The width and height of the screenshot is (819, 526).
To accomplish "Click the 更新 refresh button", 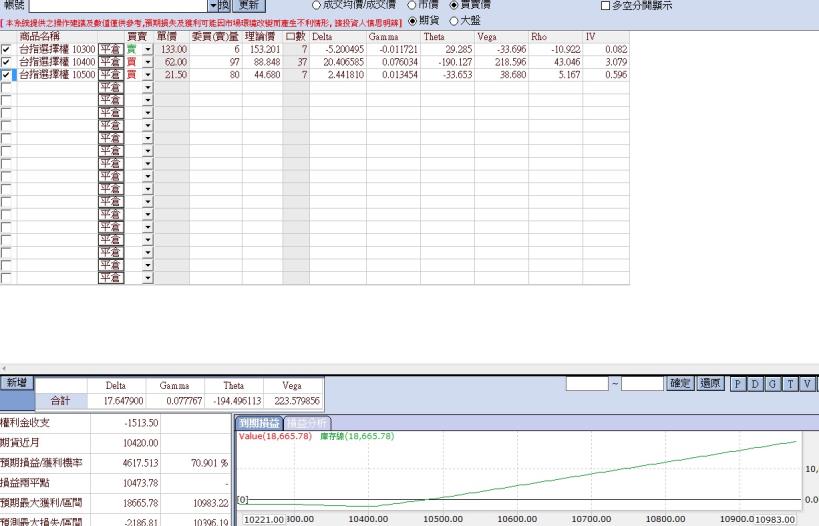I will pos(250,6).
